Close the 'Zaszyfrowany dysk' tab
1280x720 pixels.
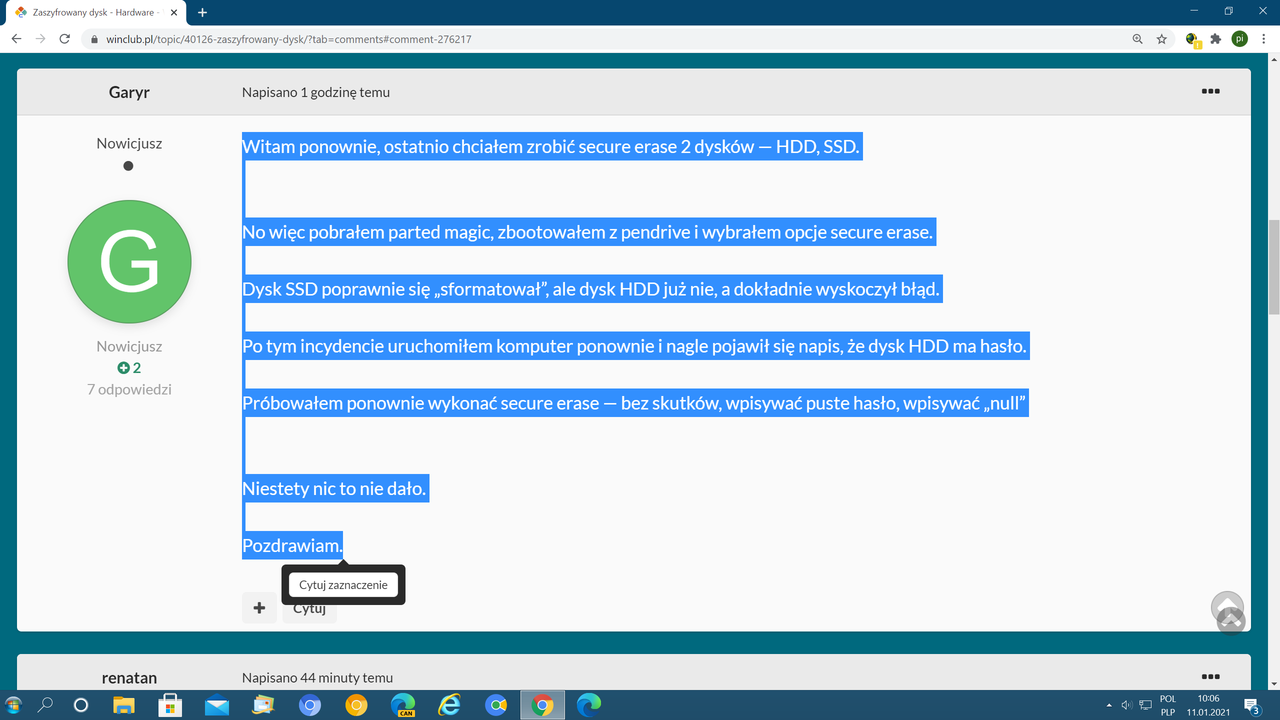[x=174, y=12]
